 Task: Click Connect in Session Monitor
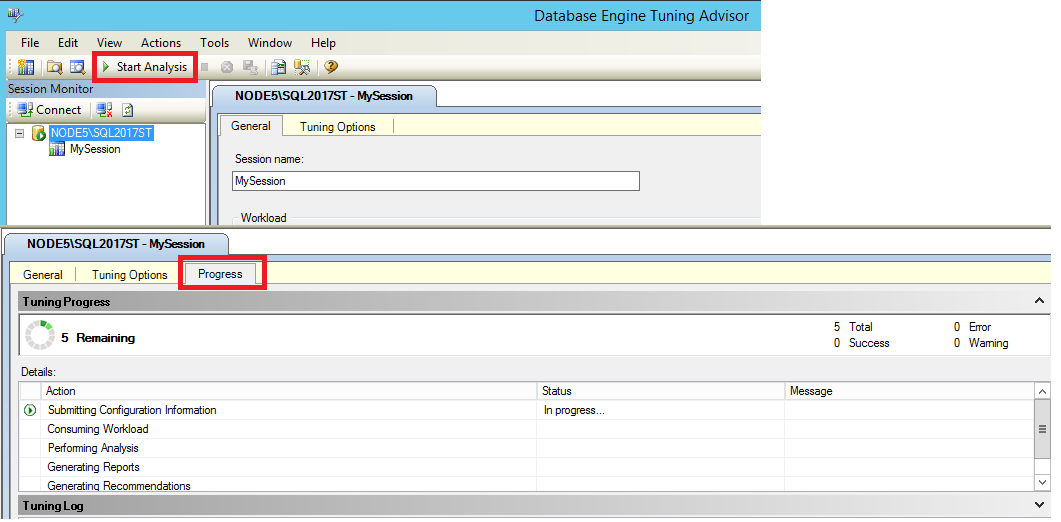pos(50,110)
